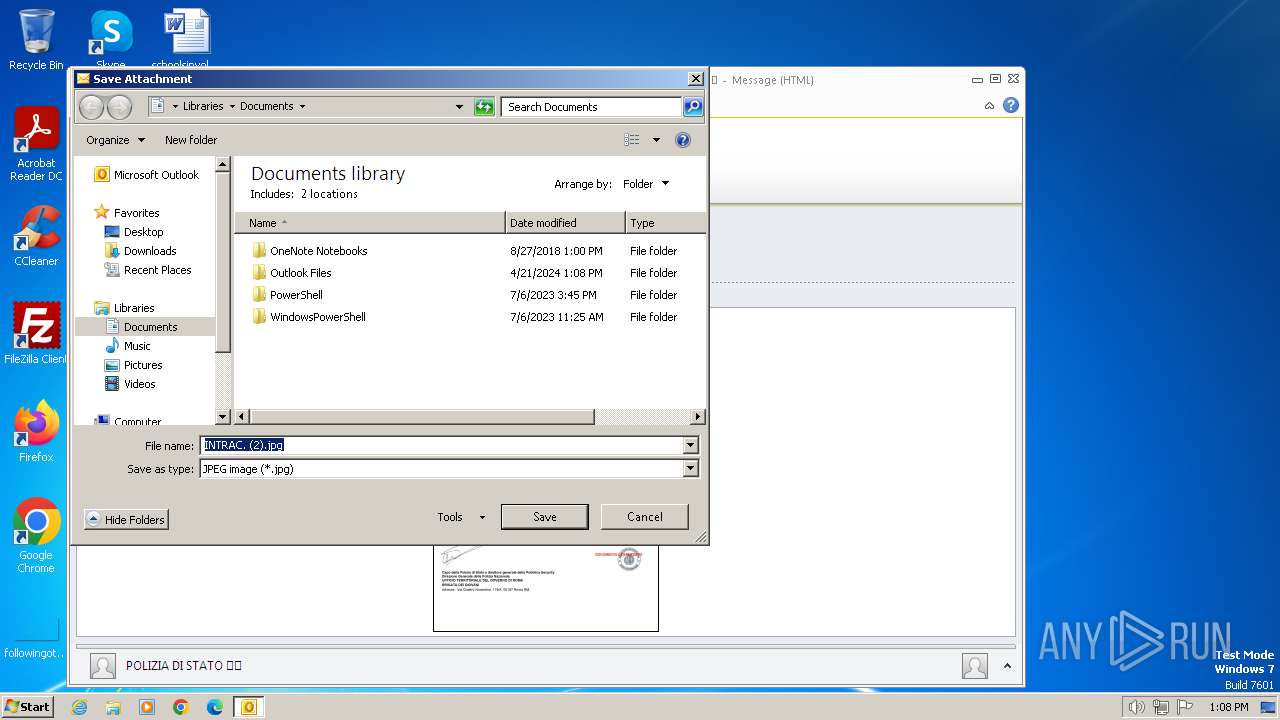This screenshot has width=1280, height=720.
Task: Change view using the Views icon
Action: coord(632,140)
